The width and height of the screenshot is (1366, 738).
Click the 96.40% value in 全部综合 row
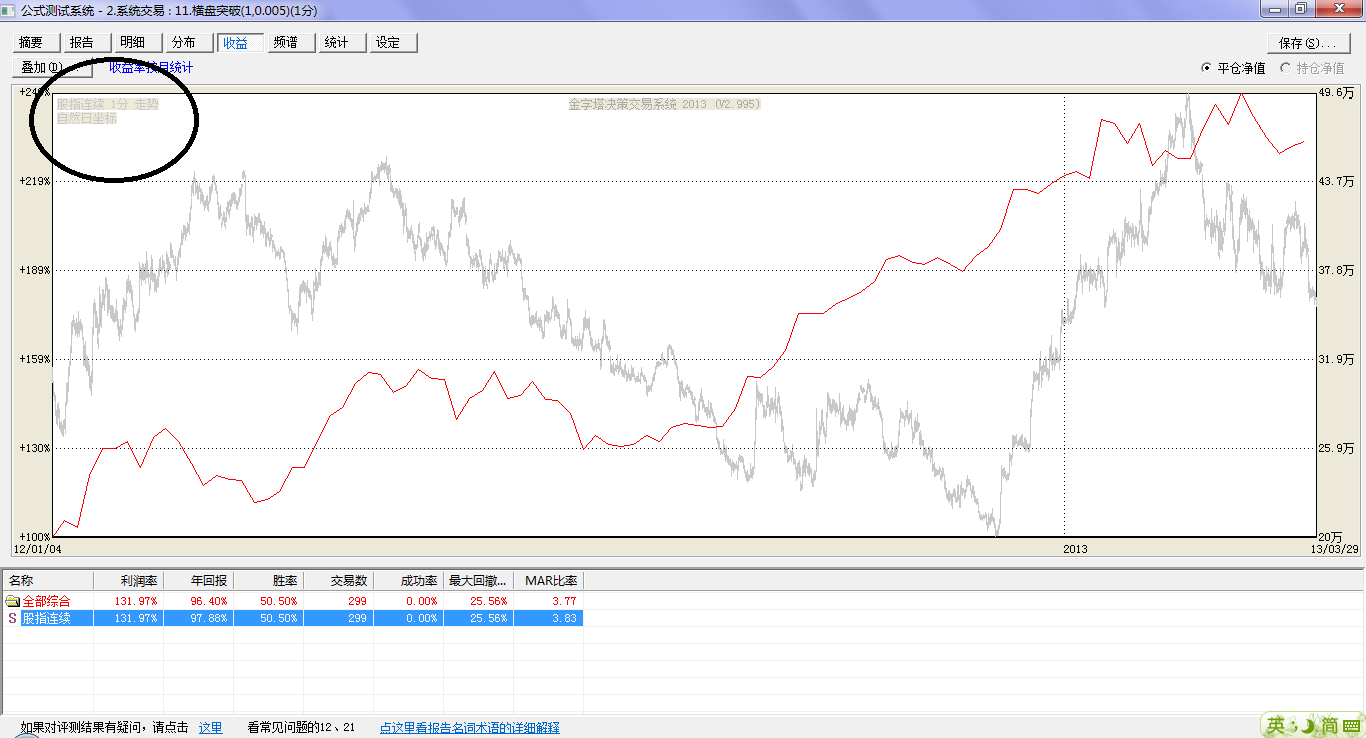pos(209,601)
